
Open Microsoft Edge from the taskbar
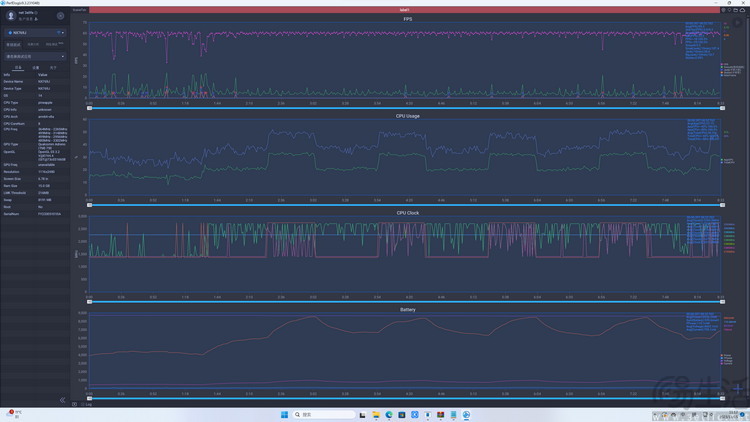[389, 414]
